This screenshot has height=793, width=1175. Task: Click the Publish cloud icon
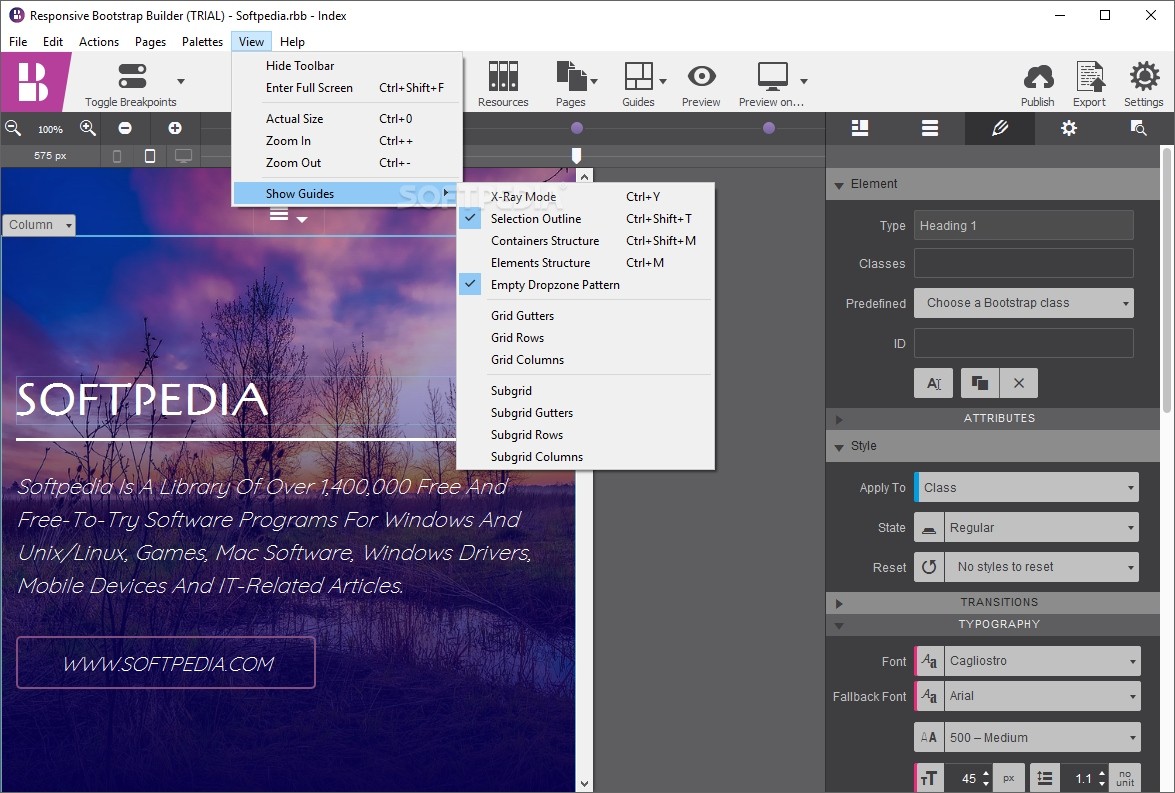tap(1037, 78)
